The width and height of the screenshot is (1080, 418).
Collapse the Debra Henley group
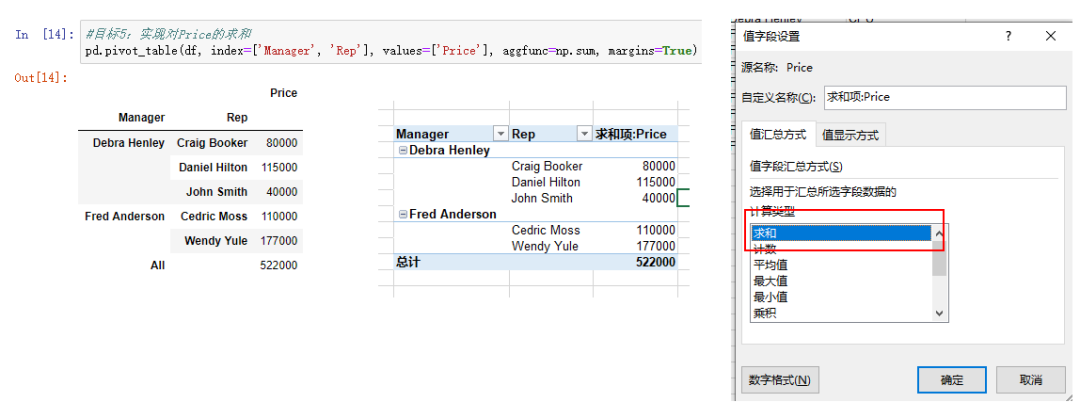click(403, 151)
